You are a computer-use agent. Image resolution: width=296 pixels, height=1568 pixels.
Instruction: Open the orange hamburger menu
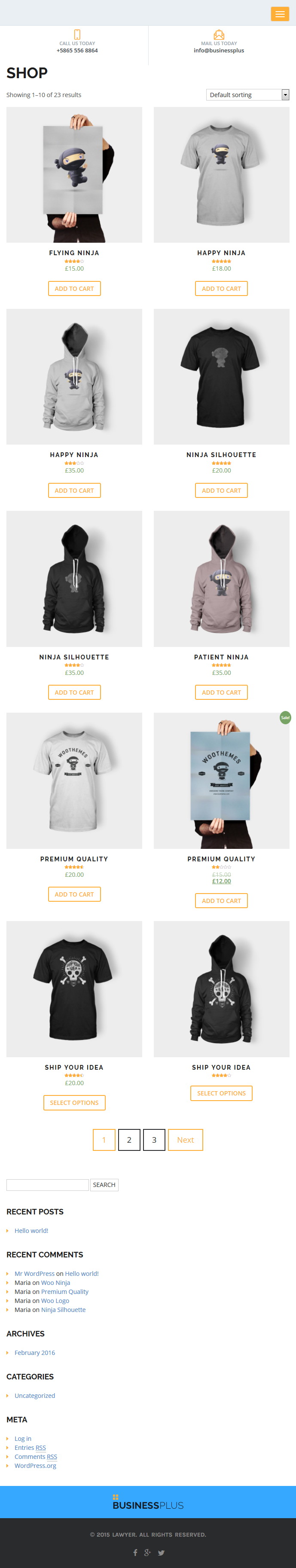pyautogui.click(x=280, y=13)
